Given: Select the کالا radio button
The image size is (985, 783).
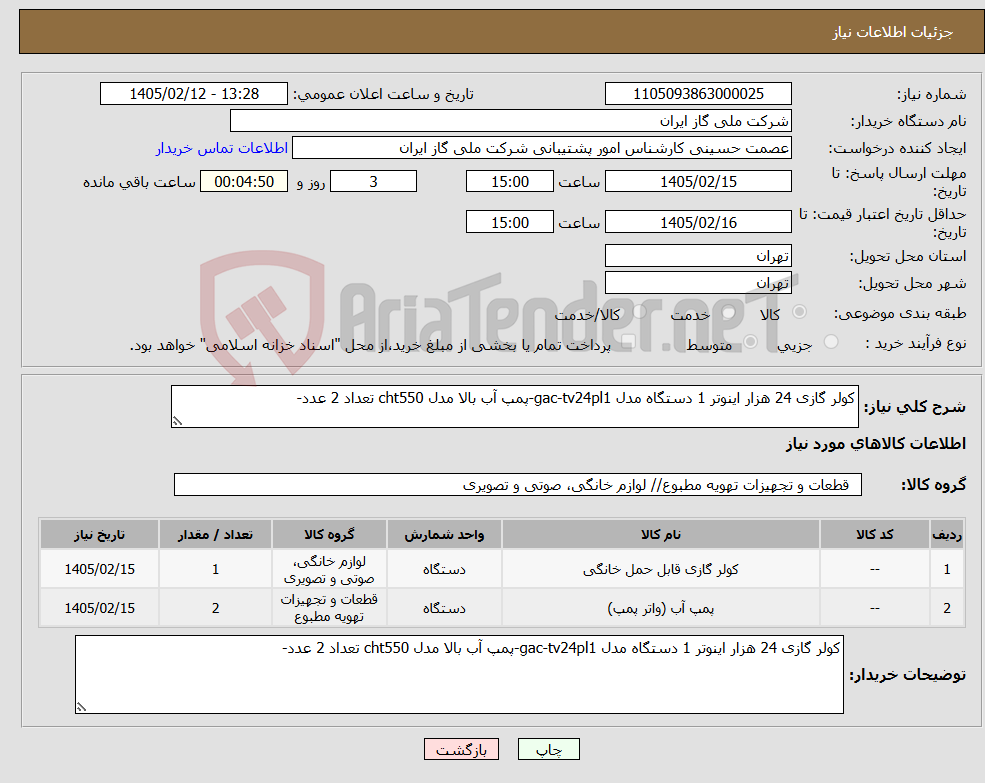Looking at the screenshot, I should [x=800, y=312].
